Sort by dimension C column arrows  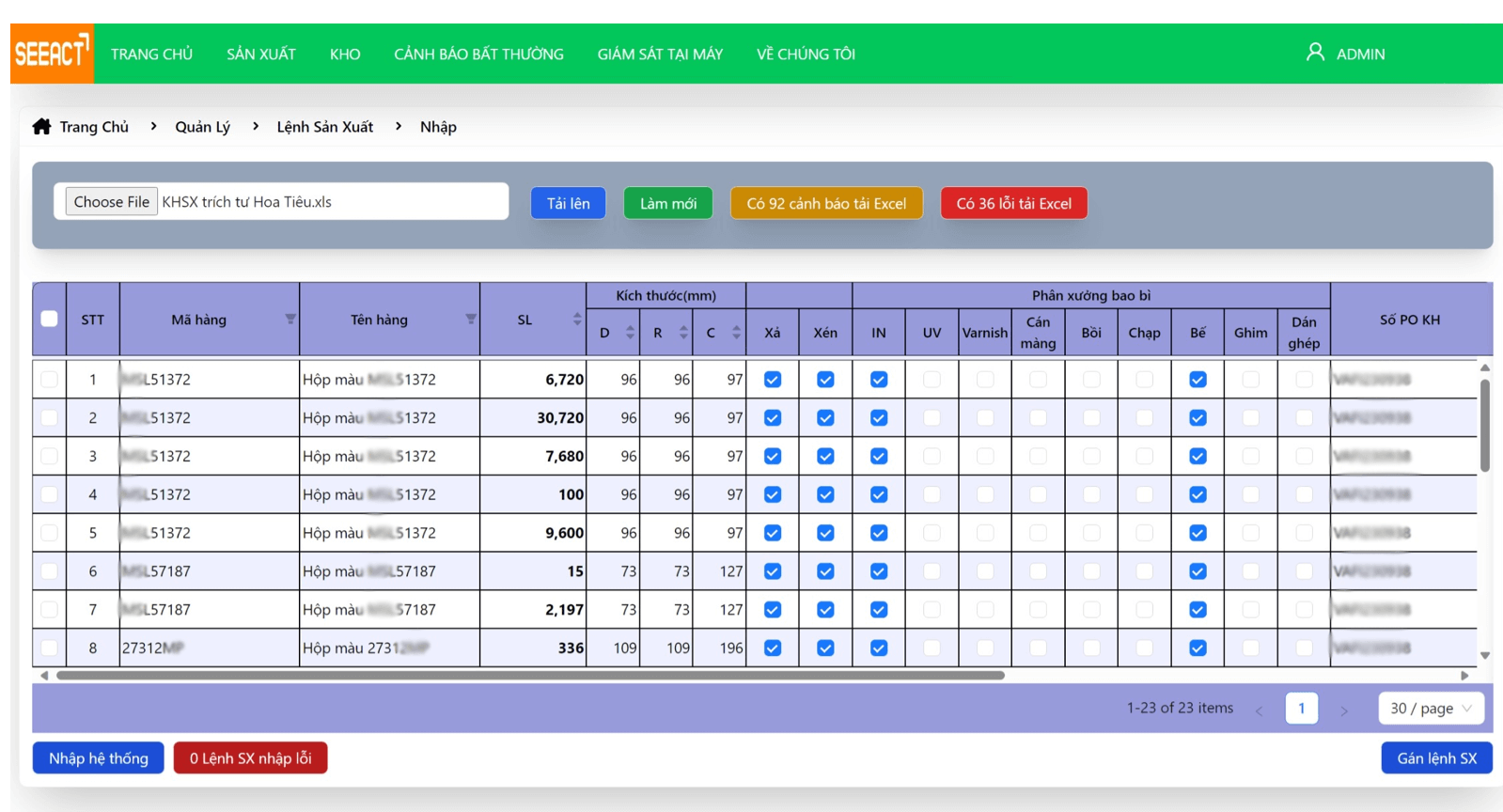(x=737, y=333)
